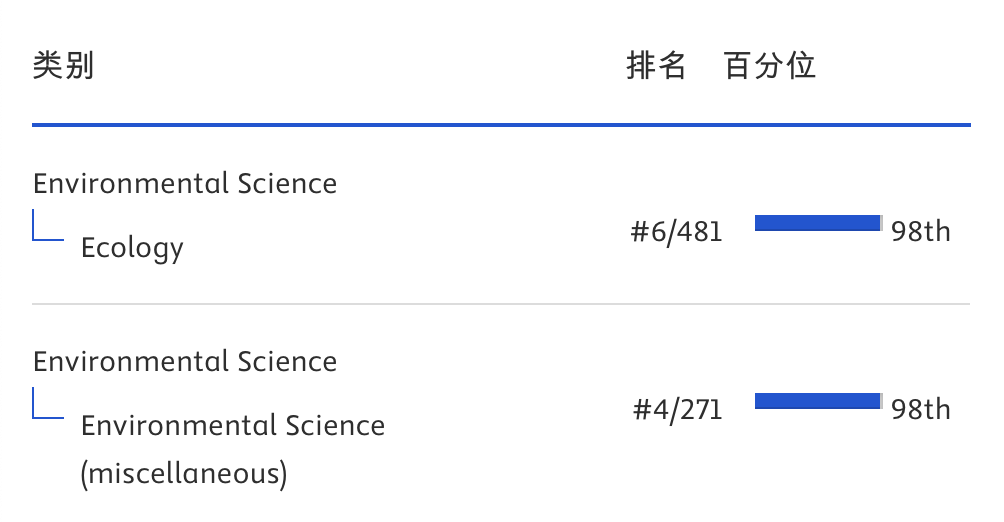
Task: Click the 百分位 column header
Action: click(x=770, y=65)
